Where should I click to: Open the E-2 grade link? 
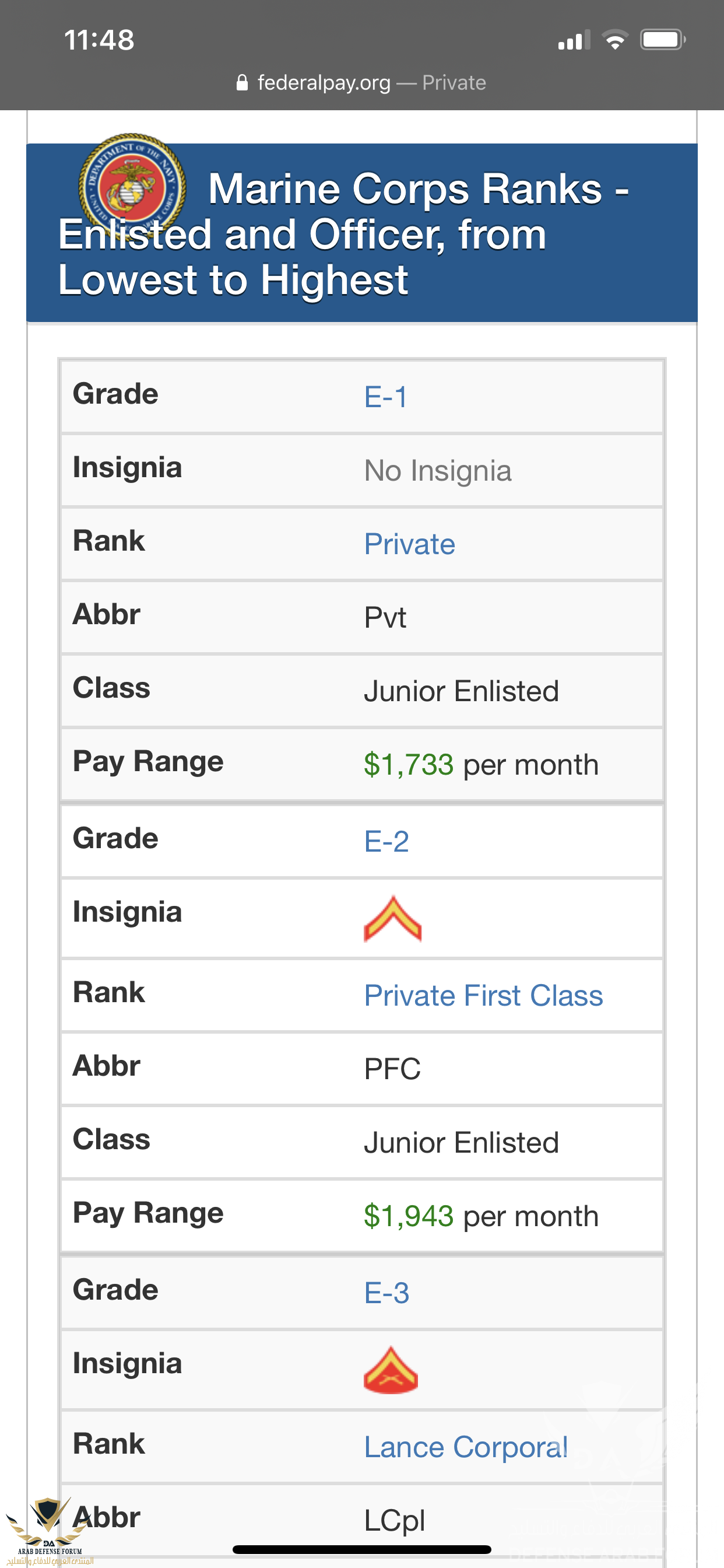(386, 842)
